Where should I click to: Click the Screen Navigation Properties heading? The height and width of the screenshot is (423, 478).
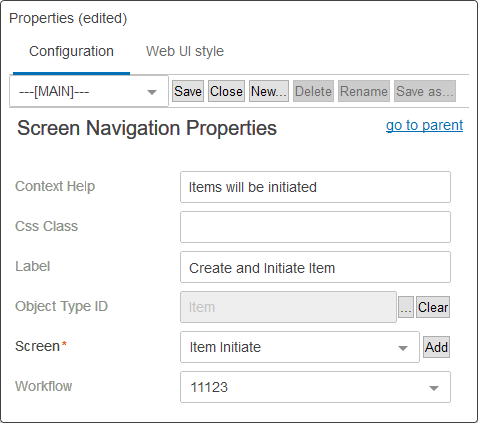147,128
